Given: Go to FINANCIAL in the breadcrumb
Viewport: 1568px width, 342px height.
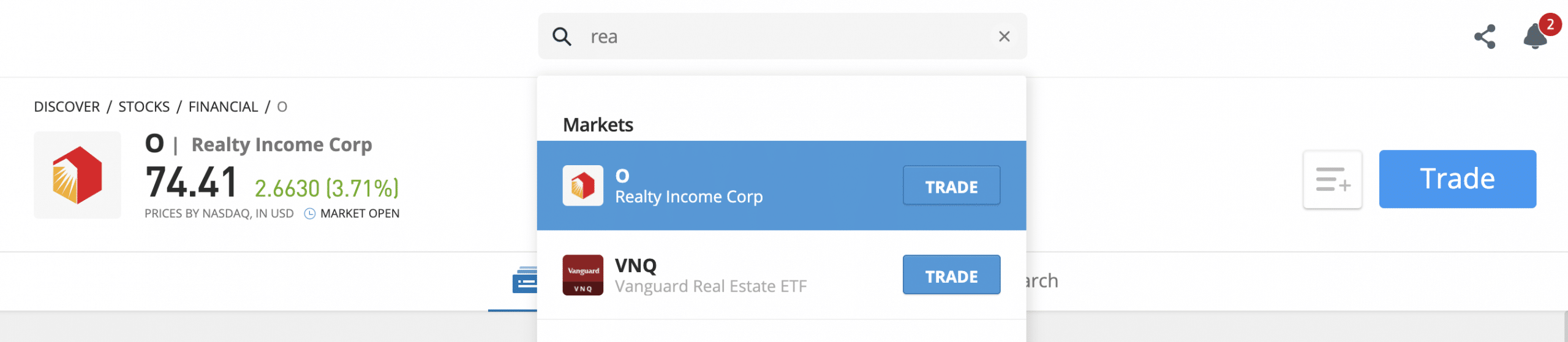Looking at the screenshot, I should pyautogui.click(x=223, y=106).
